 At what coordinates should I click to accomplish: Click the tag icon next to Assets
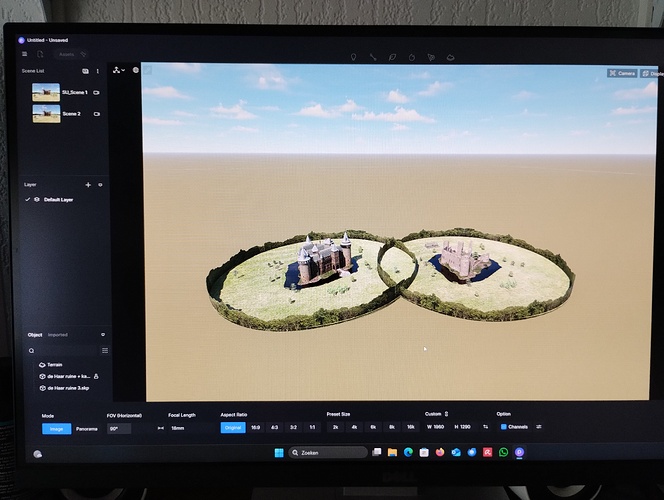pyautogui.click(x=83, y=54)
